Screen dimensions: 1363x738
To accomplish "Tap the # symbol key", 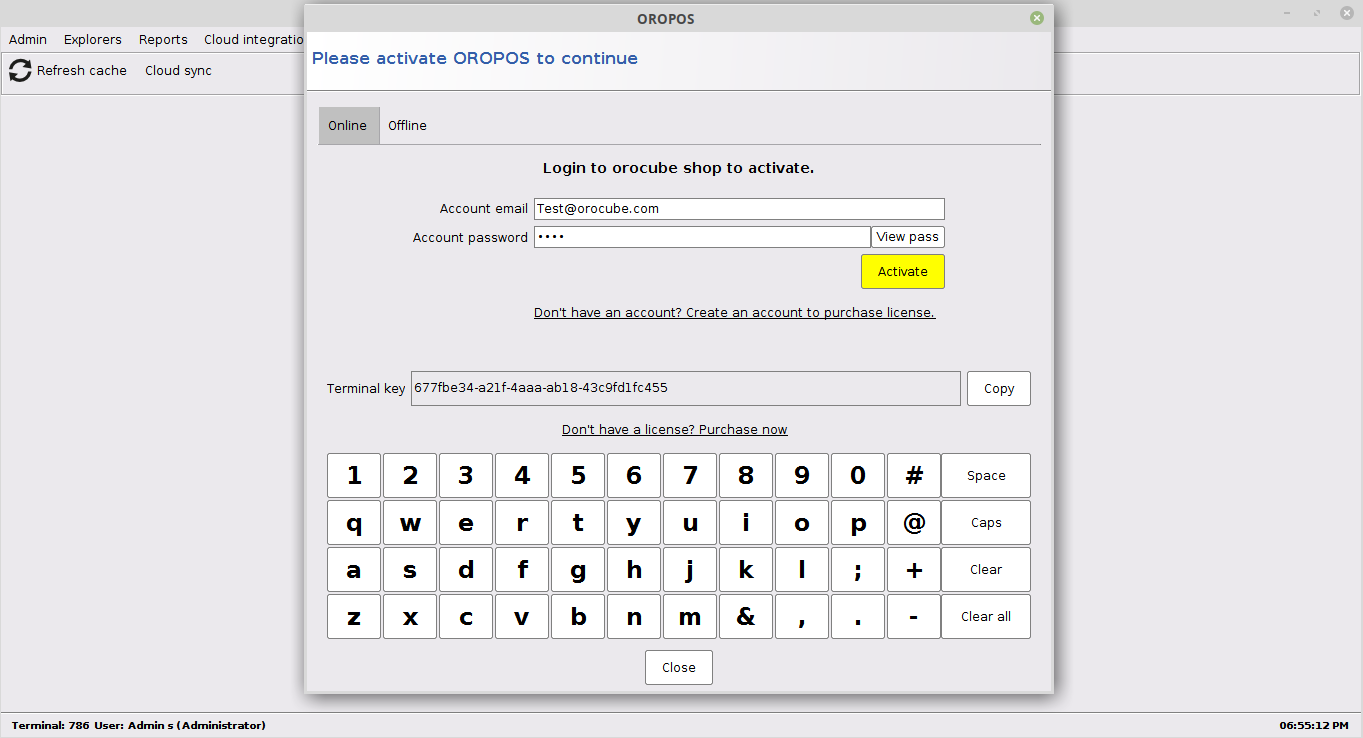I will (x=914, y=476).
